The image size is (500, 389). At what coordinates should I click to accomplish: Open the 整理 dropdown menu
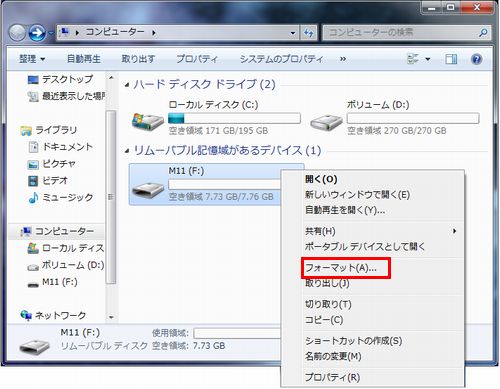point(32,59)
